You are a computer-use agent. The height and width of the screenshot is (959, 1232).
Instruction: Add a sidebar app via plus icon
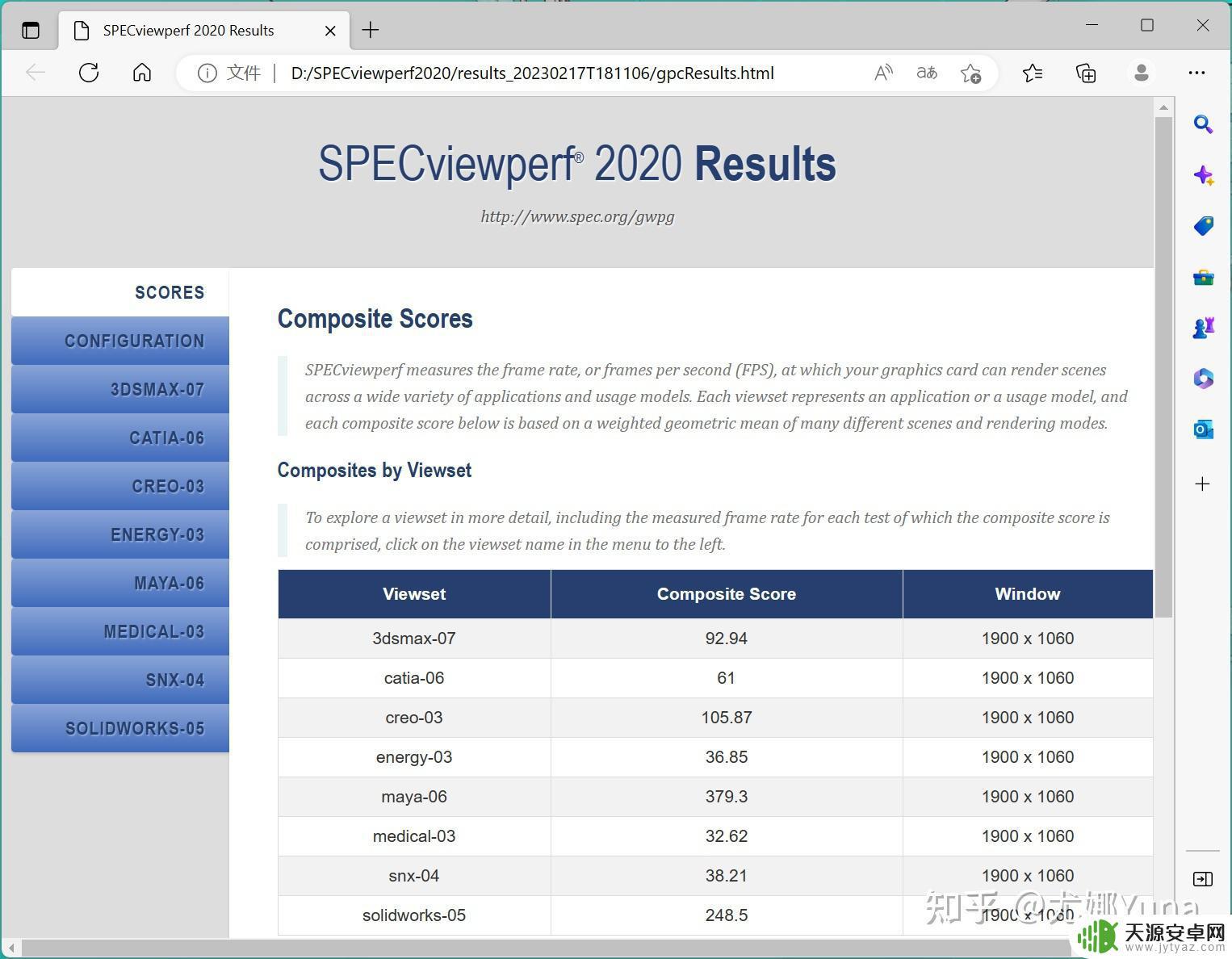pos(1203,484)
